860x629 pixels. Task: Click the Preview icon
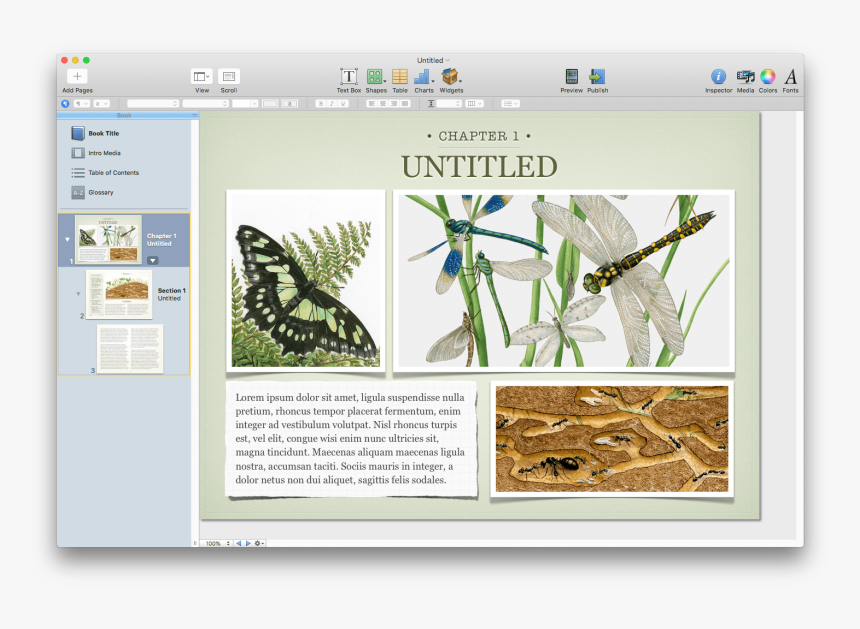[571, 77]
